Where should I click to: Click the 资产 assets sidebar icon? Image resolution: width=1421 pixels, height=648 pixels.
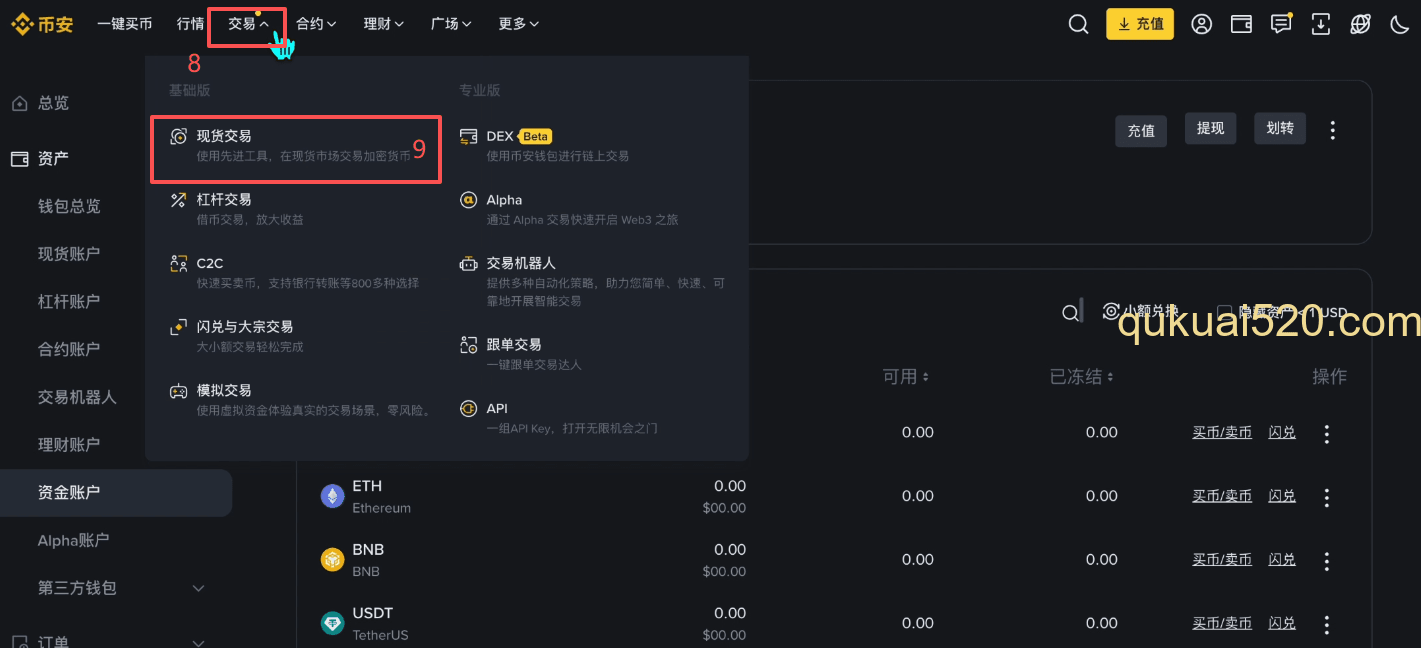[x=19, y=158]
